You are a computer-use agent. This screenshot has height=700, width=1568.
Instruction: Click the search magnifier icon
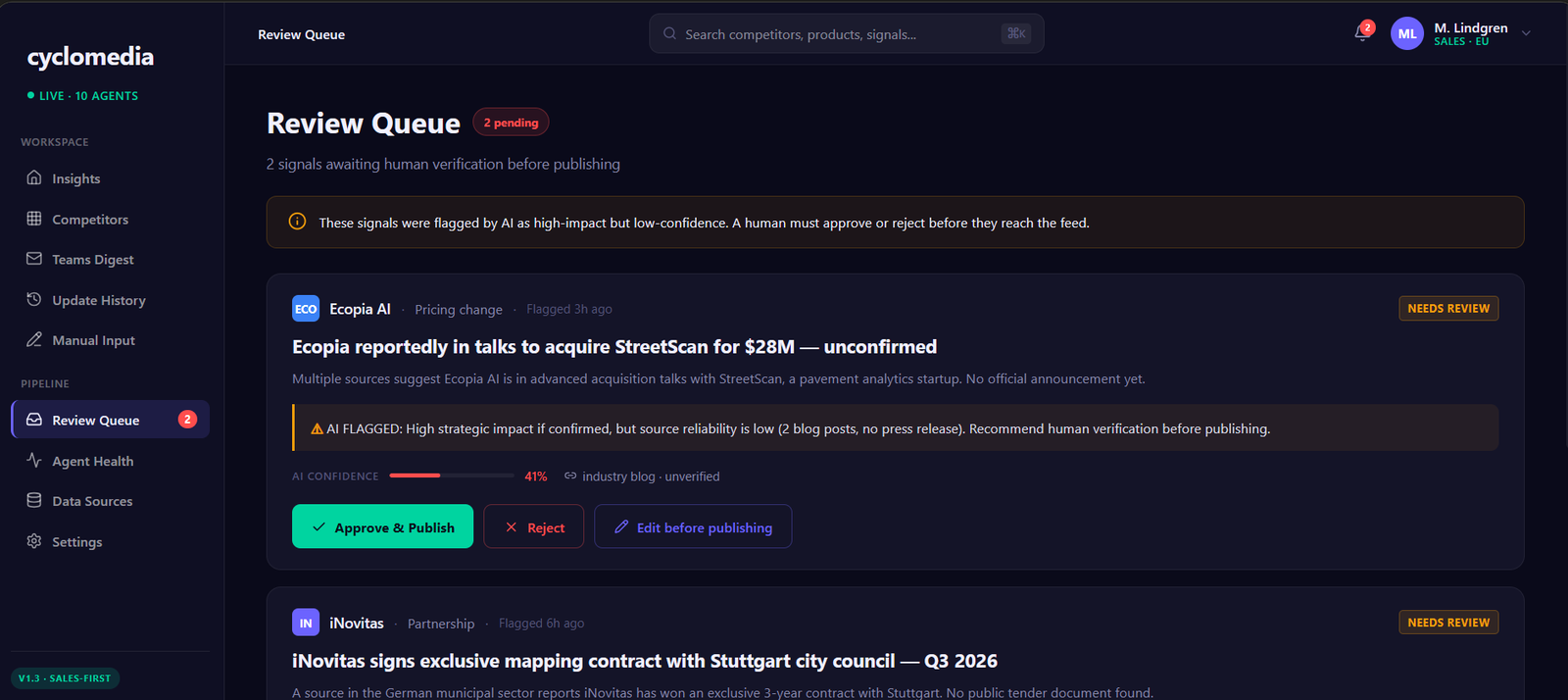669,33
